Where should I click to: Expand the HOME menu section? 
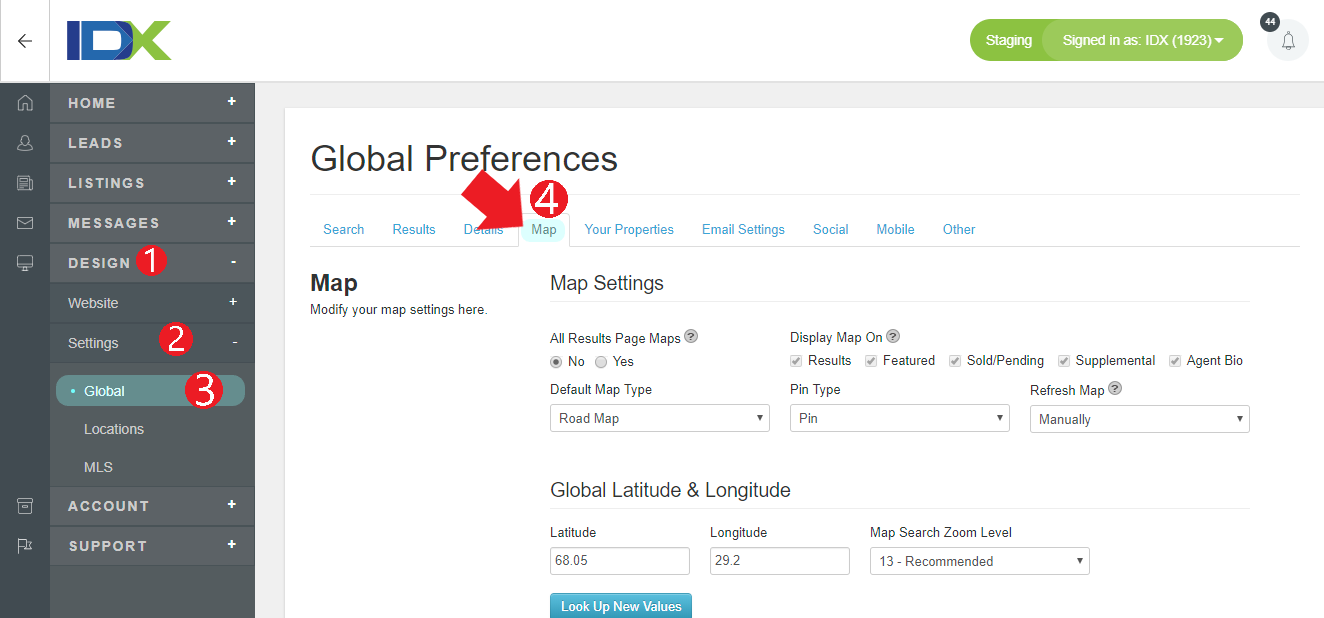click(153, 102)
